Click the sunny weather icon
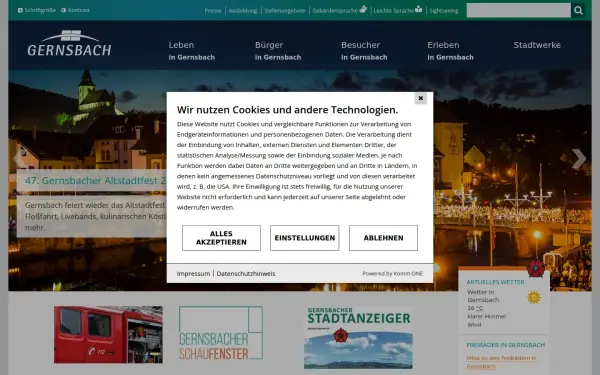This screenshot has height=375, width=600. (x=534, y=297)
